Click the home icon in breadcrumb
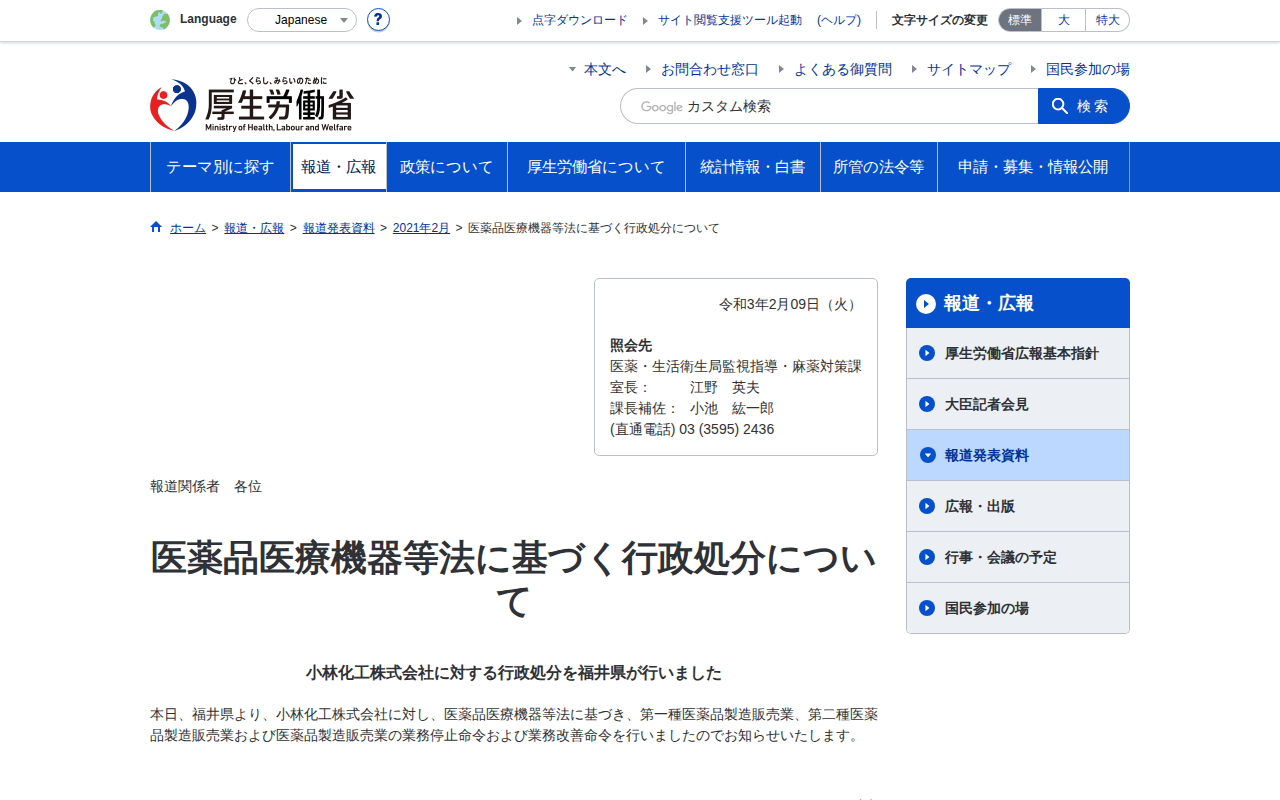Viewport: 1280px width, 800px height. 156,227
